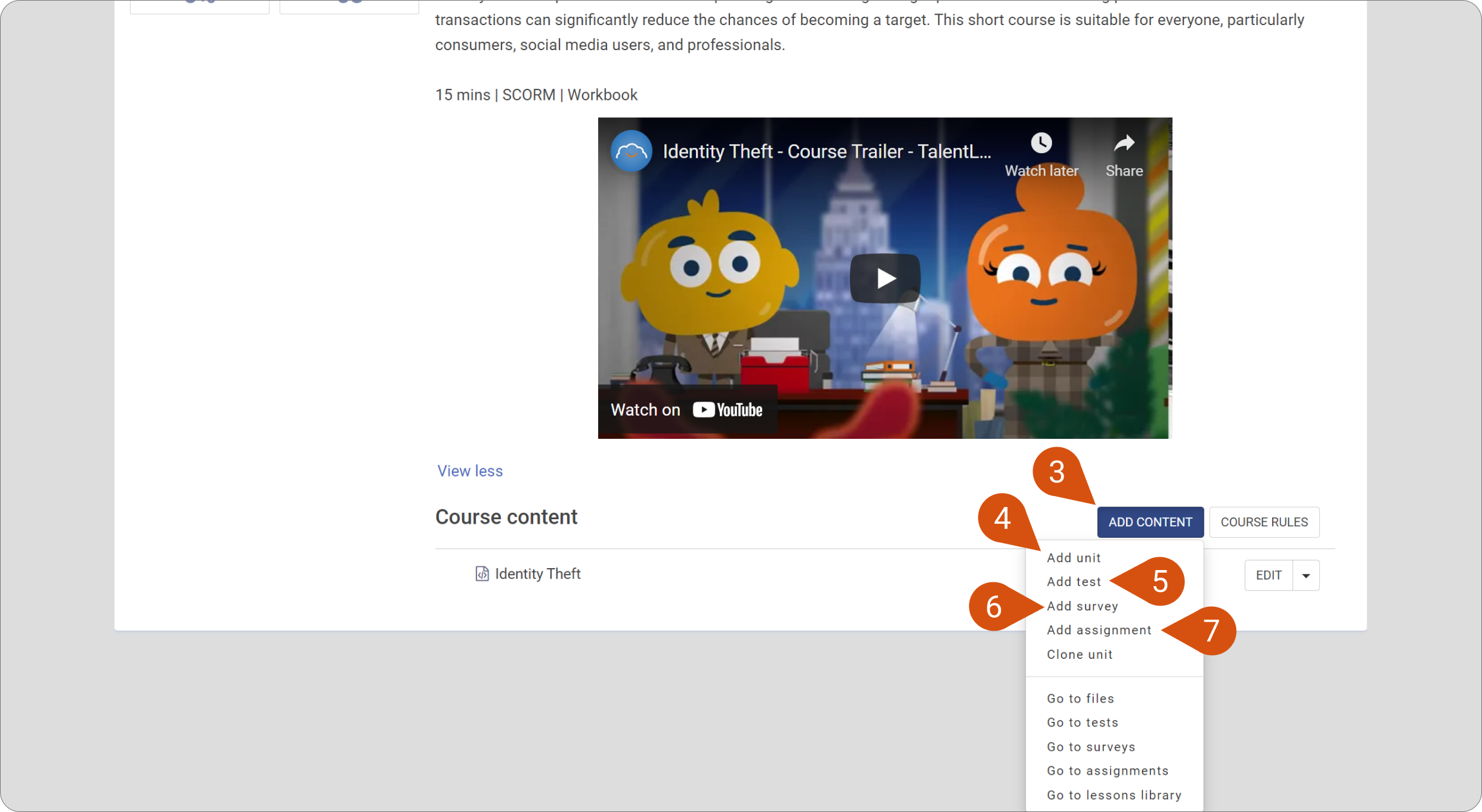Screen dimensions: 1482x812
Task: Select Clone unit from the menu
Action: (1079, 654)
